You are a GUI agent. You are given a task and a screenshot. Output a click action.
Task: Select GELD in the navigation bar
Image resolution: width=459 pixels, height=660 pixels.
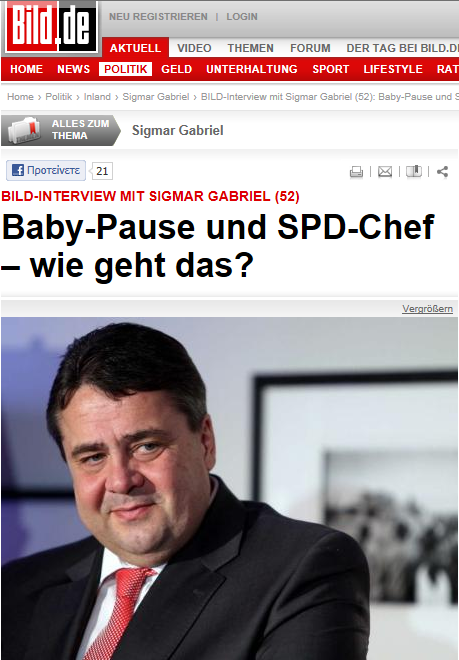(176, 69)
